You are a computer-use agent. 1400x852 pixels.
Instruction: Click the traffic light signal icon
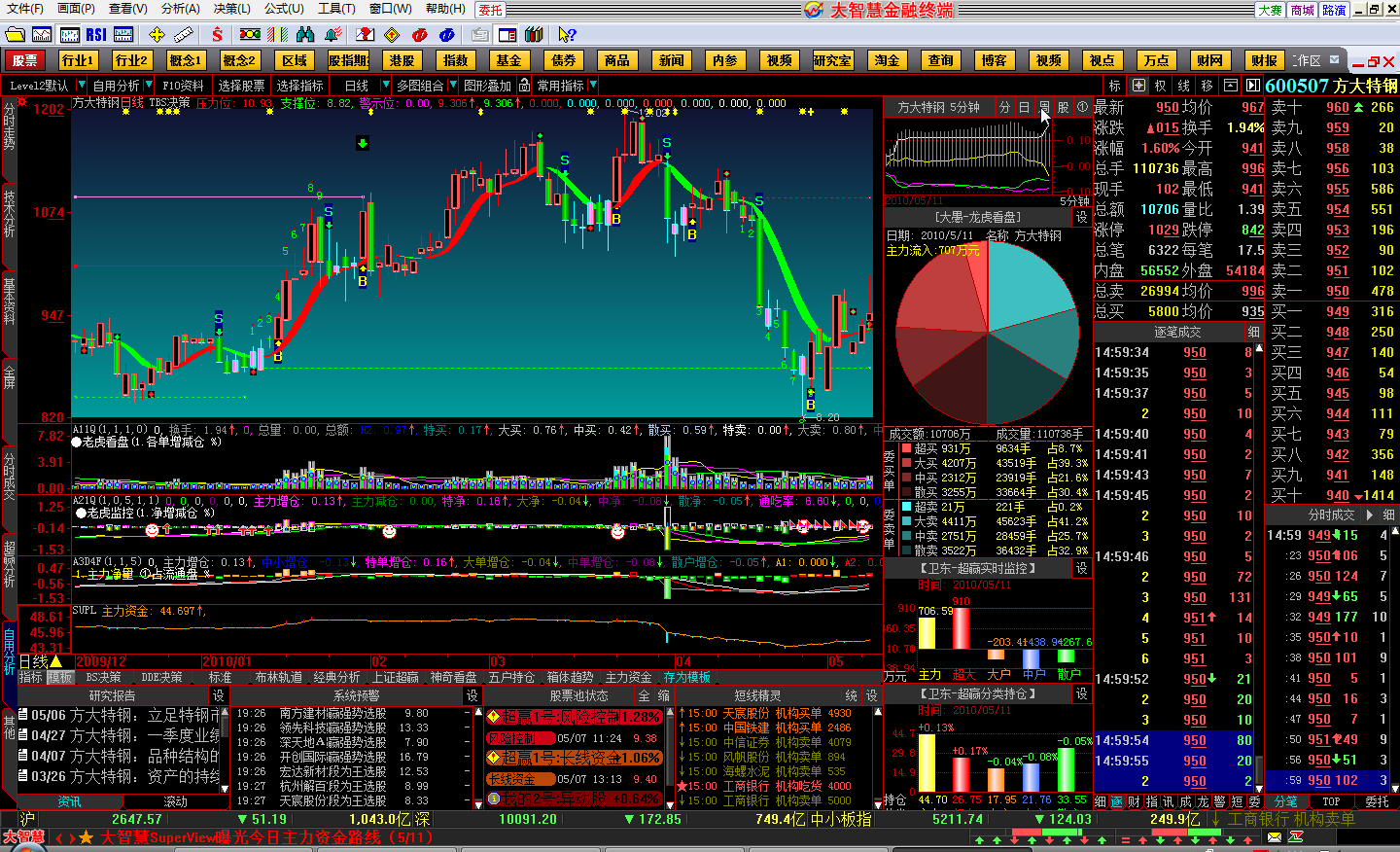click(250, 34)
